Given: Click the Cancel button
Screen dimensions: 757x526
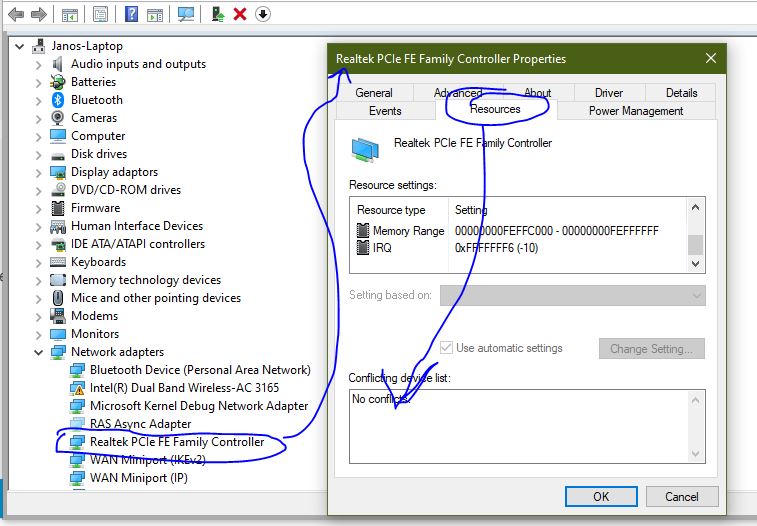Looking at the screenshot, I should point(682,497).
